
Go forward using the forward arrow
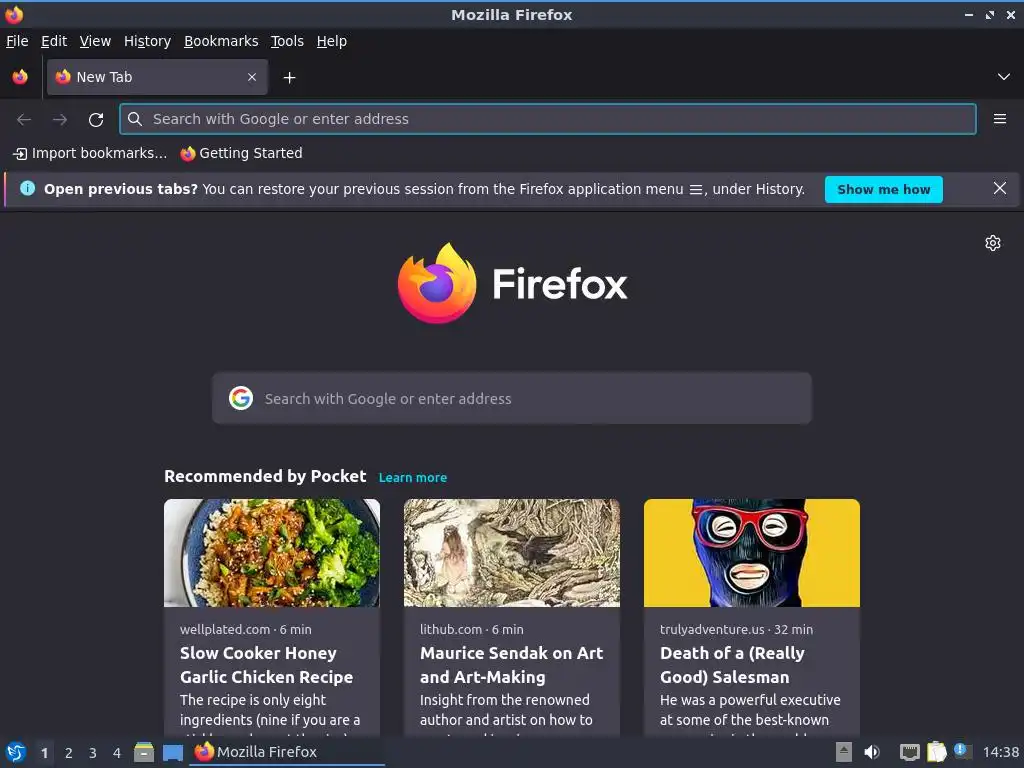coord(60,120)
